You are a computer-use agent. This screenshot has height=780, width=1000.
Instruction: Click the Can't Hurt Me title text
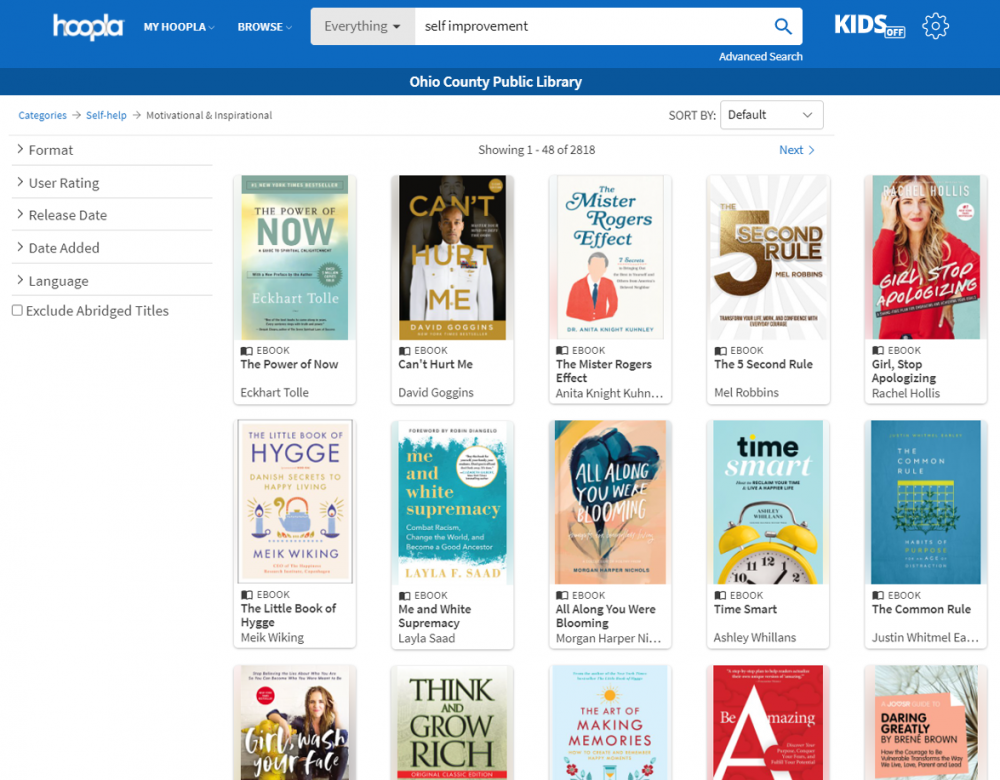pos(435,365)
